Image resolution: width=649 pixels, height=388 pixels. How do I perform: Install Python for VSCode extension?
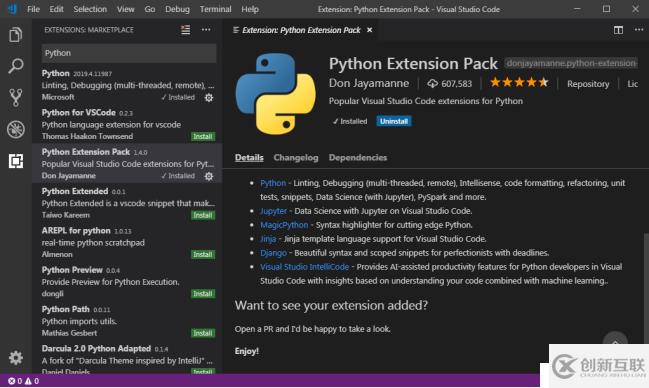pos(203,137)
